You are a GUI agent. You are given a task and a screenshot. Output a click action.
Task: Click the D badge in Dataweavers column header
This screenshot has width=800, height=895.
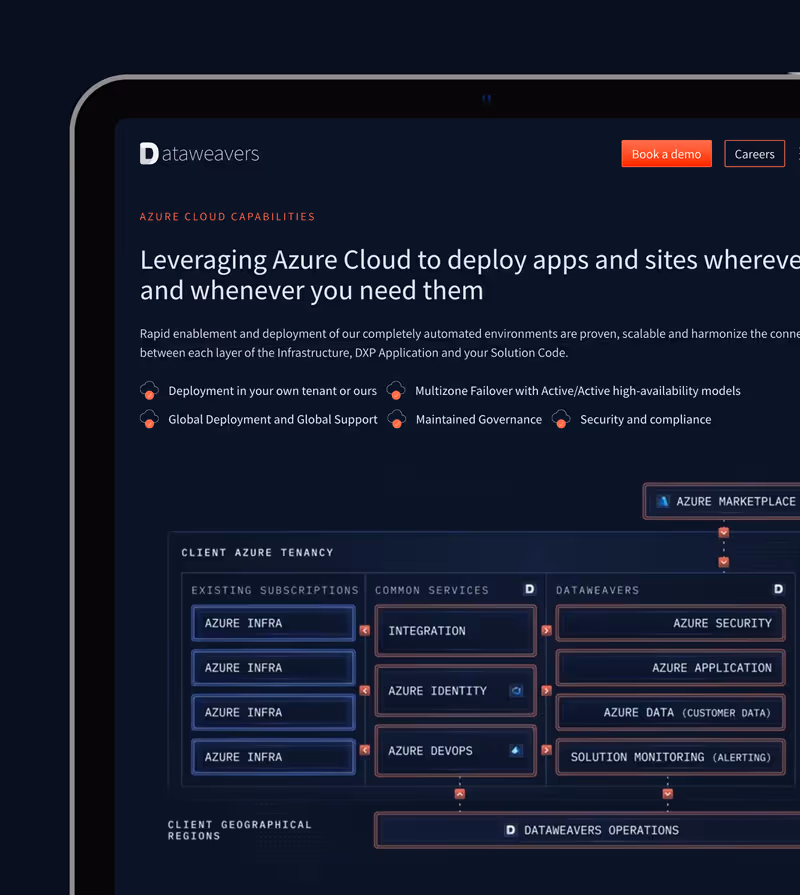point(778,589)
